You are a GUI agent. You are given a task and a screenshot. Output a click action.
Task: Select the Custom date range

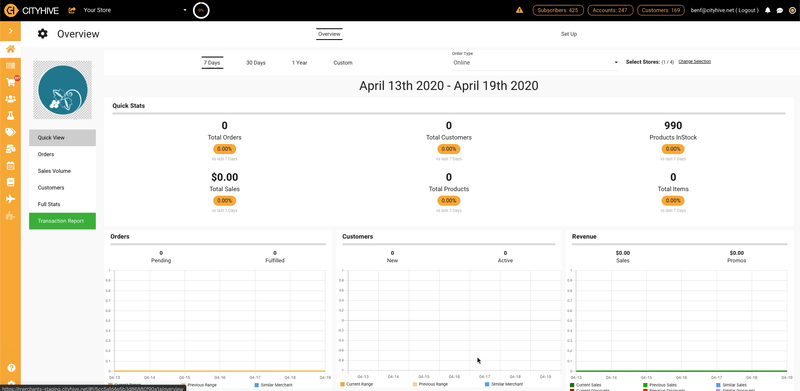click(343, 63)
